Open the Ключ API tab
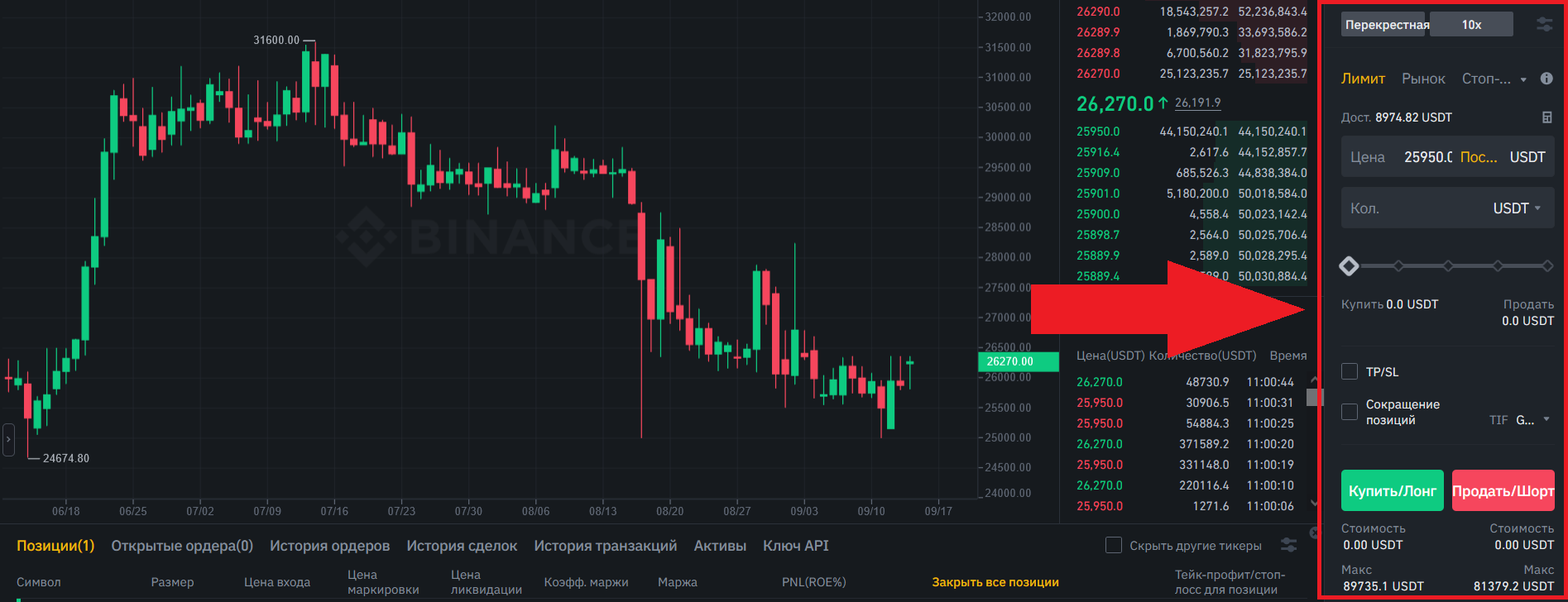 pyautogui.click(x=795, y=546)
